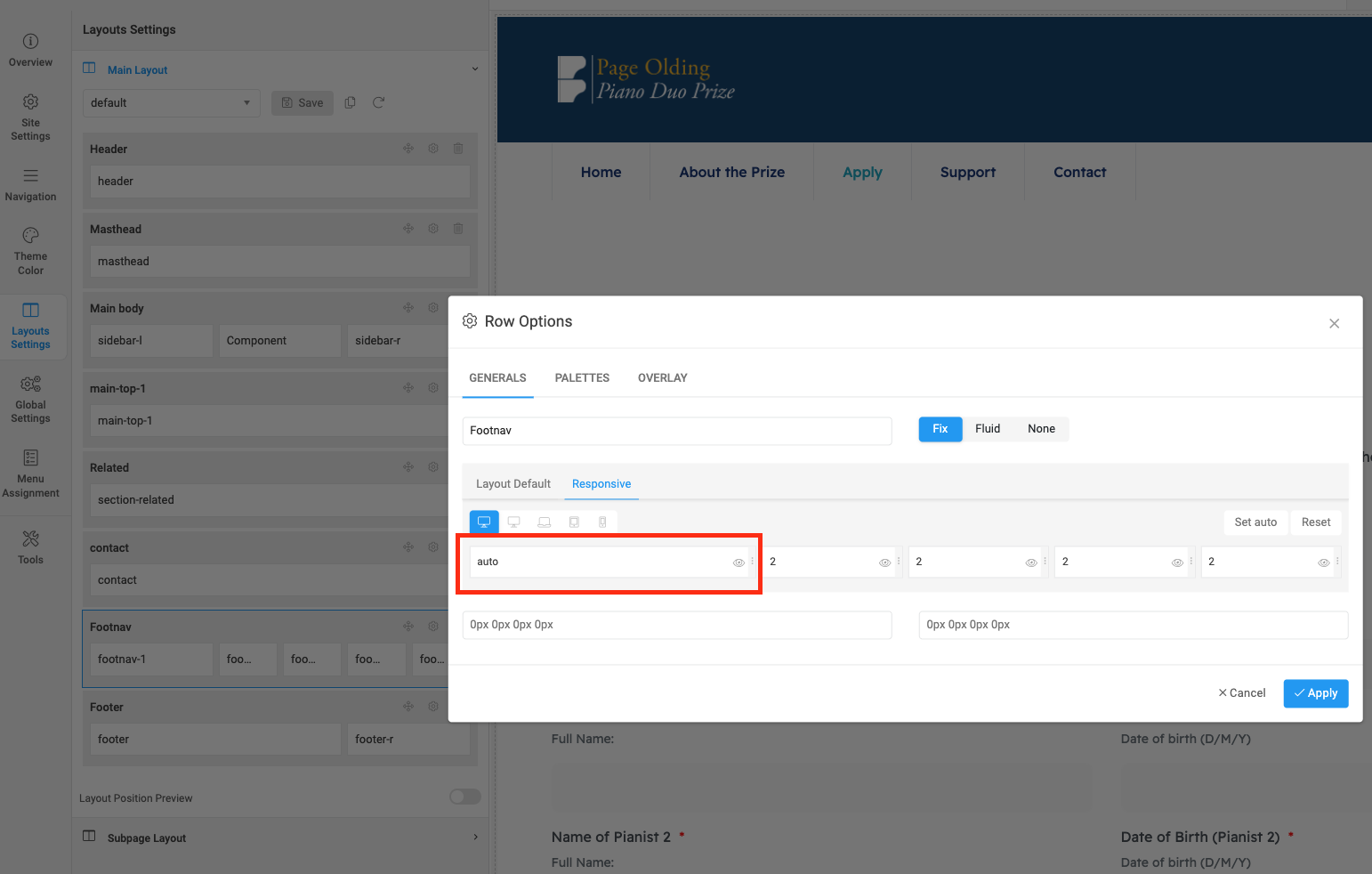The image size is (1372, 874).
Task: Open the default layout dropdown
Action: (171, 102)
